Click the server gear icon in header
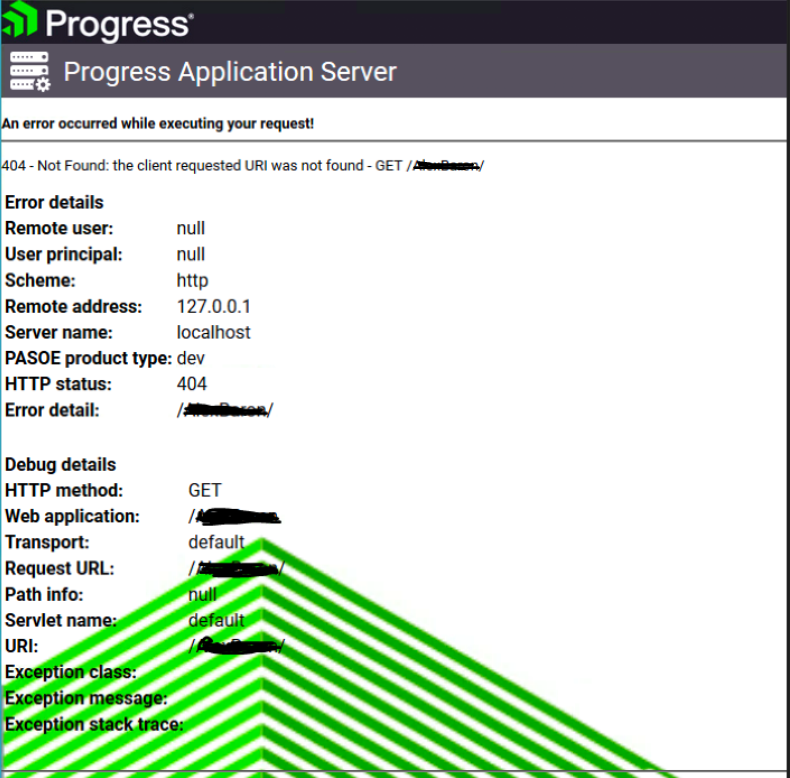The width and height of the screenshot is (790, 778). coord(30,71)
